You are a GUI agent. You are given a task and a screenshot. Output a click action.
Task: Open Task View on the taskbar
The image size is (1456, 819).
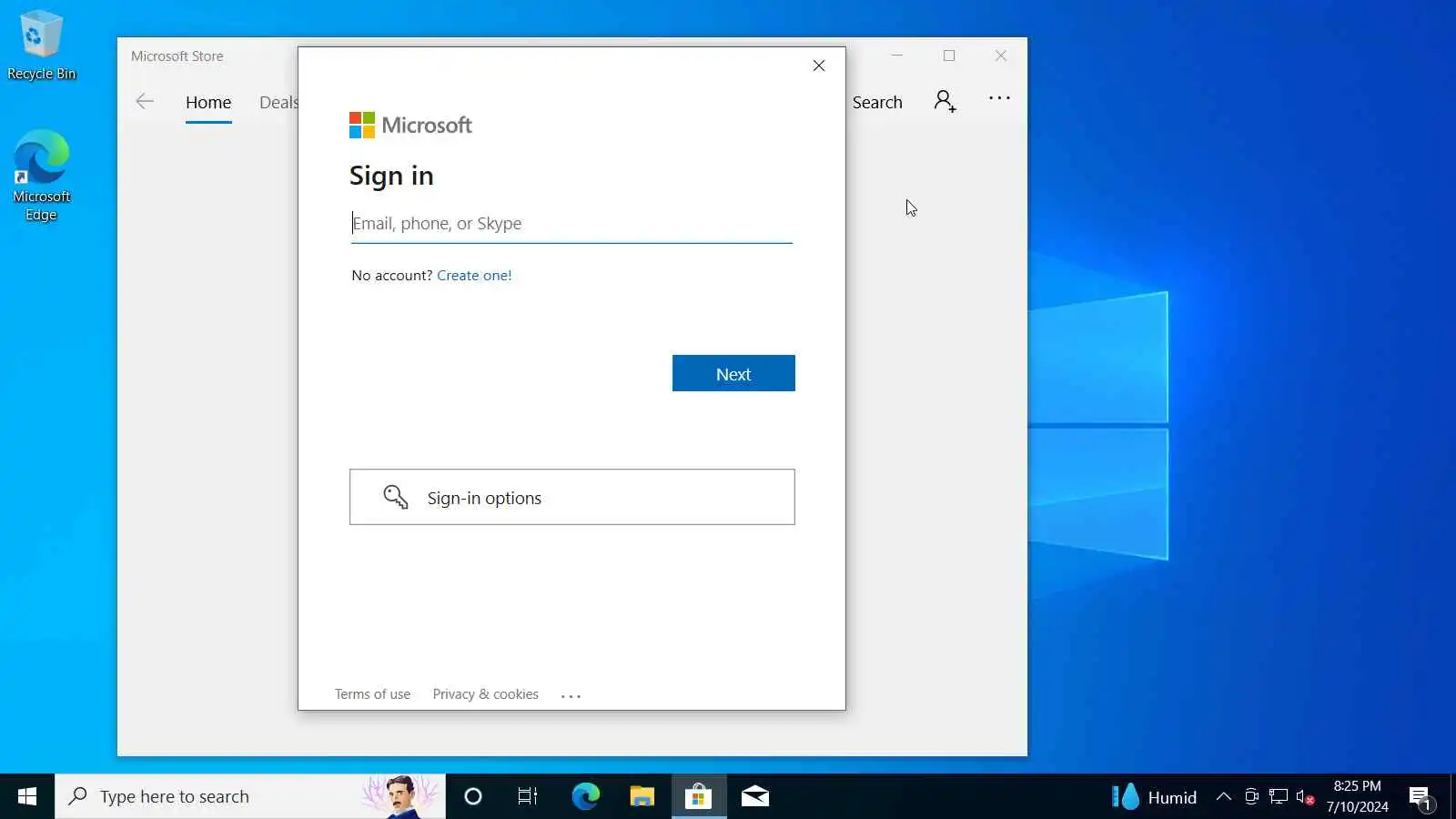pyautogui.click(x=528, y=796)
